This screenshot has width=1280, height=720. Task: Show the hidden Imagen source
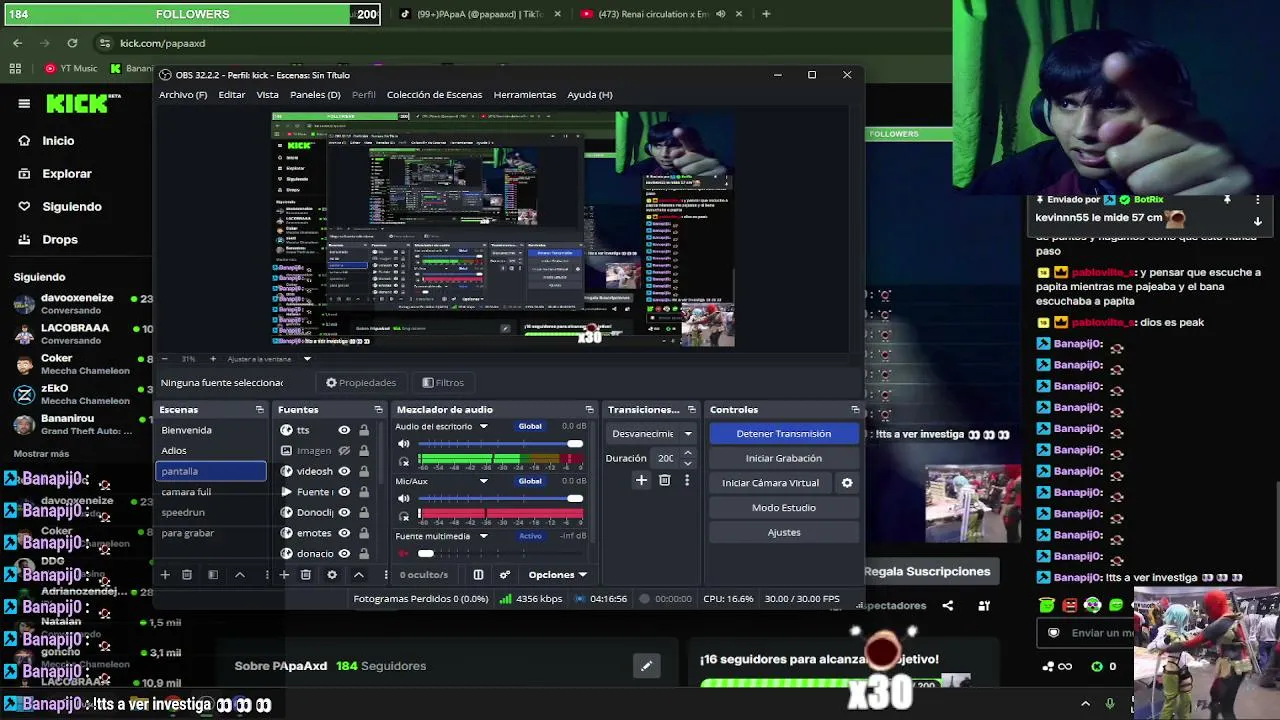(x=344, y=451)
